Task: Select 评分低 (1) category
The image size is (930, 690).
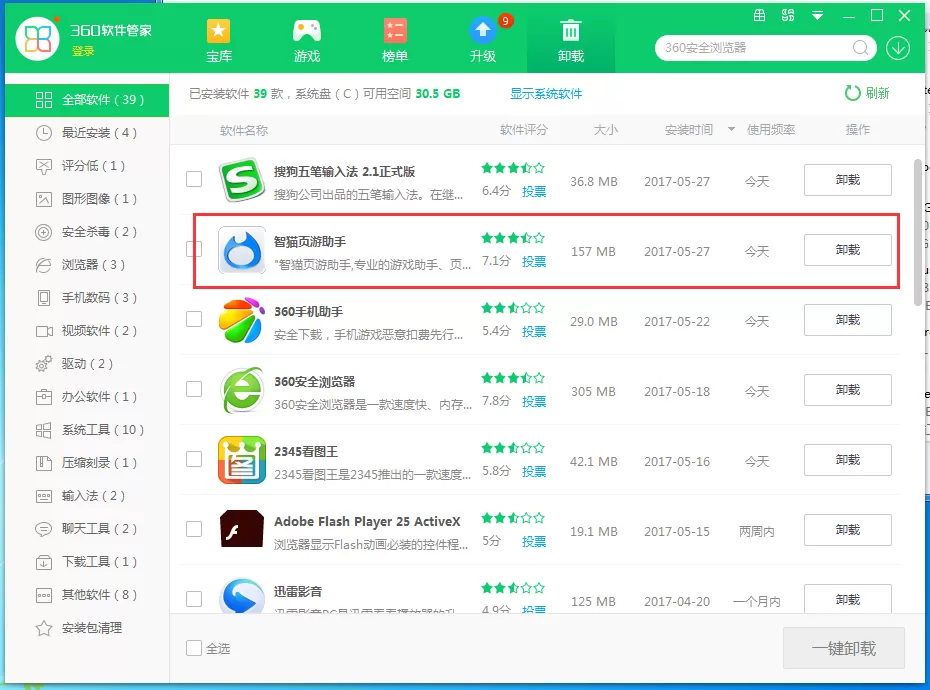Action: (87, 166)
